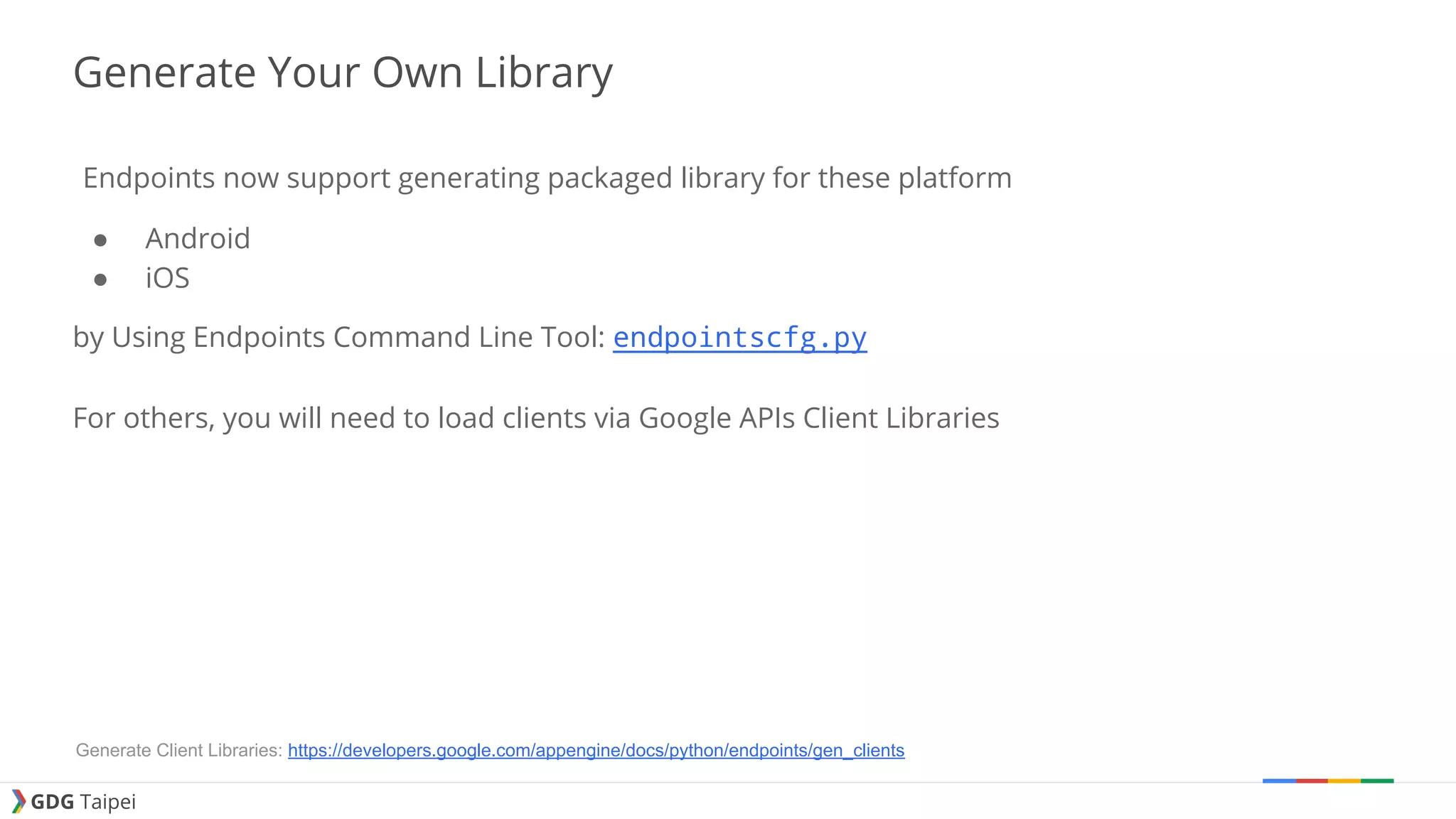Click the bullet dot beside Android

point(100,241)
